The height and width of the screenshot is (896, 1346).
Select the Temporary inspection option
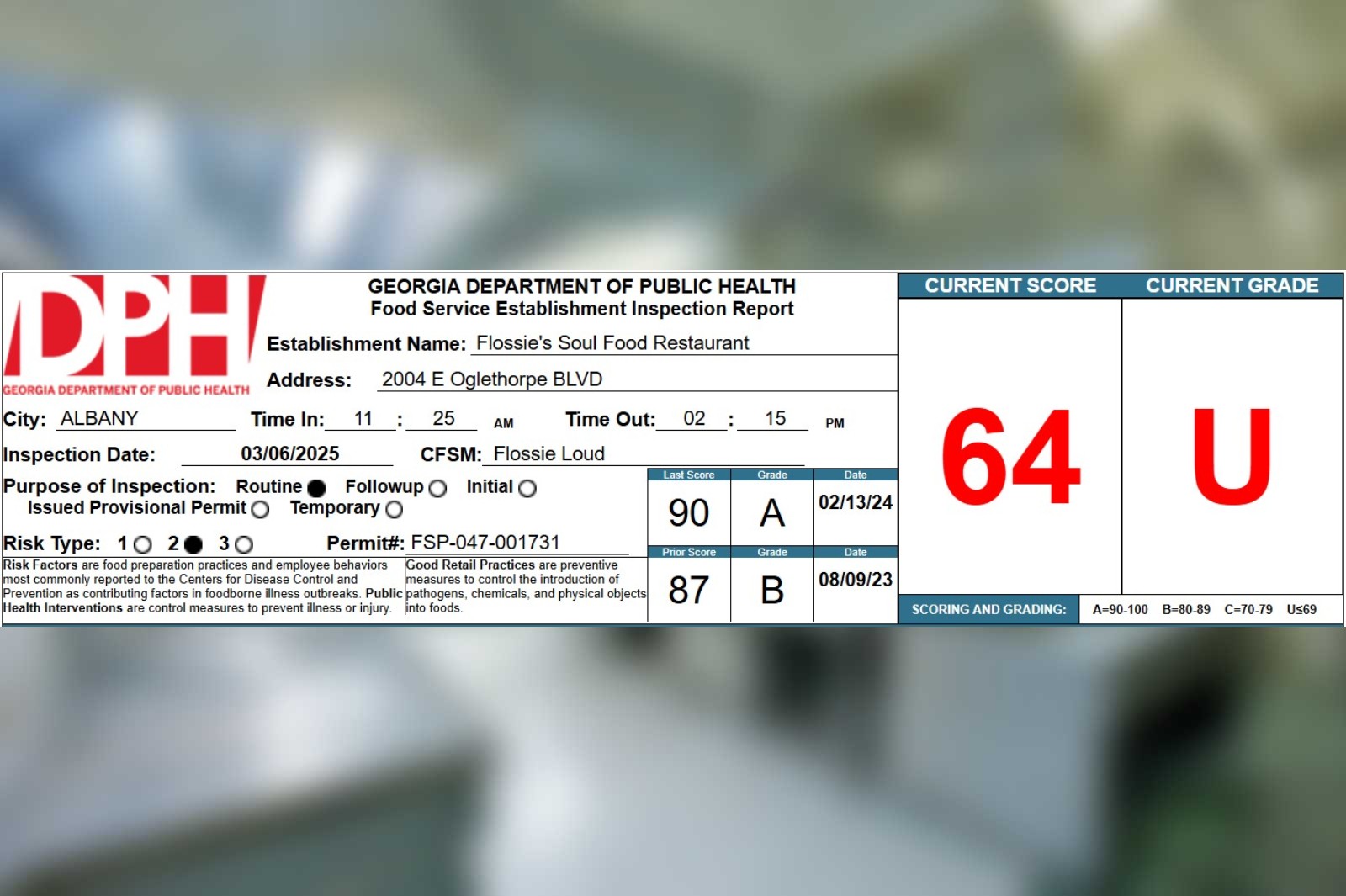[394, 509]
